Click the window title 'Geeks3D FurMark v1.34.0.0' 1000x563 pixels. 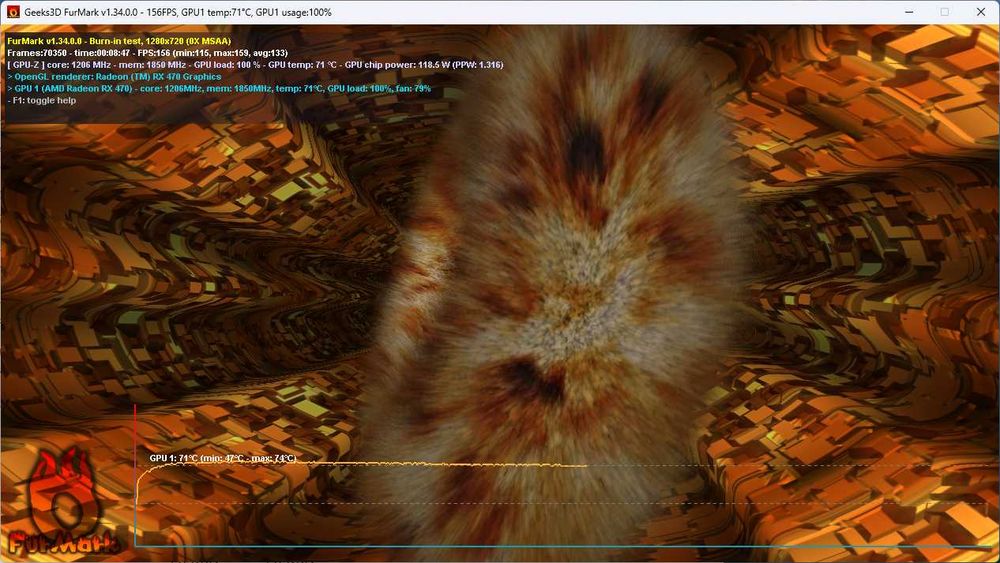click(x=81, y=12)
